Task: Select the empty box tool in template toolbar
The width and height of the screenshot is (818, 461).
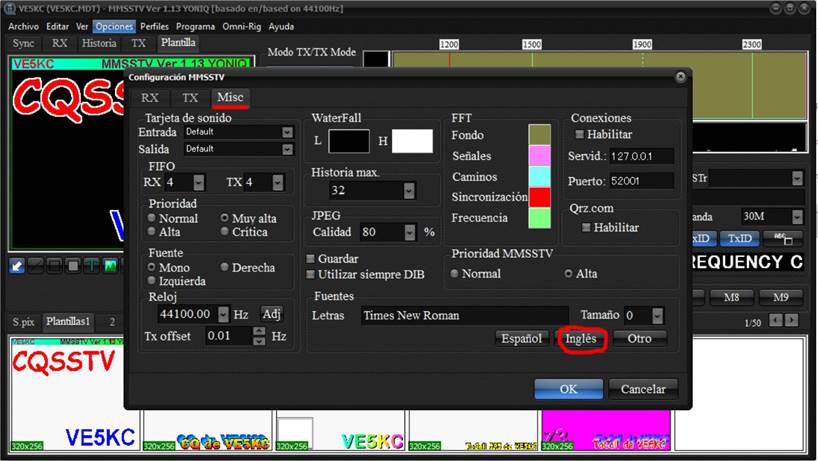Action: (54, 266)
